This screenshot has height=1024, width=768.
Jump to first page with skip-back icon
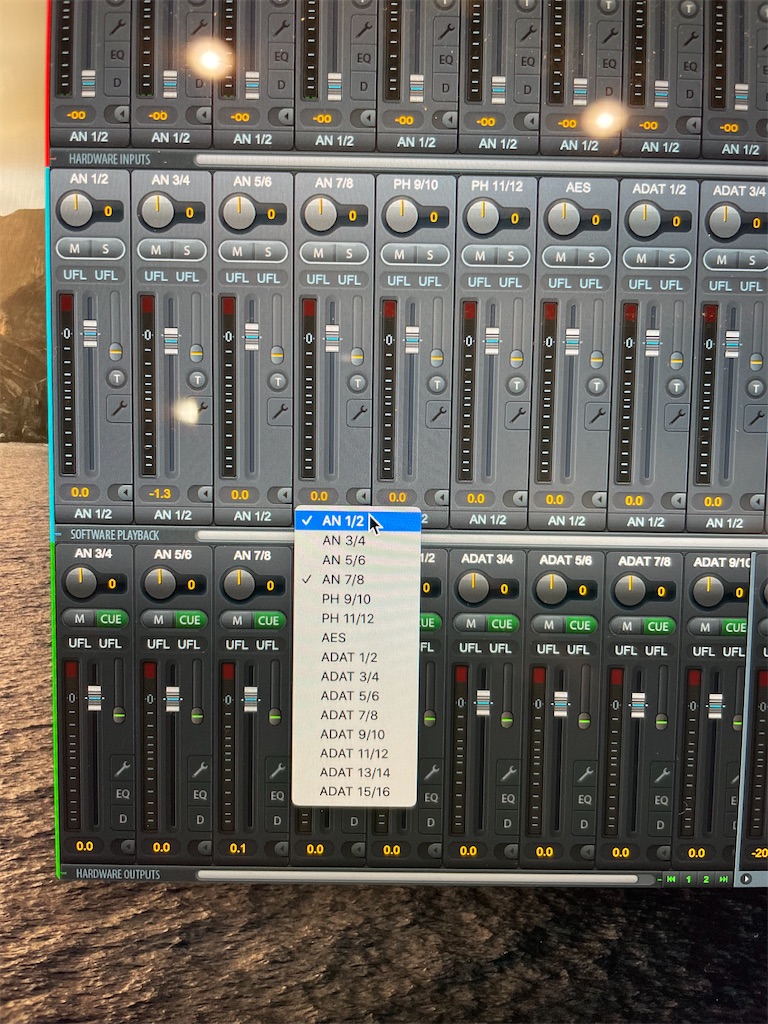coord(671,879)
